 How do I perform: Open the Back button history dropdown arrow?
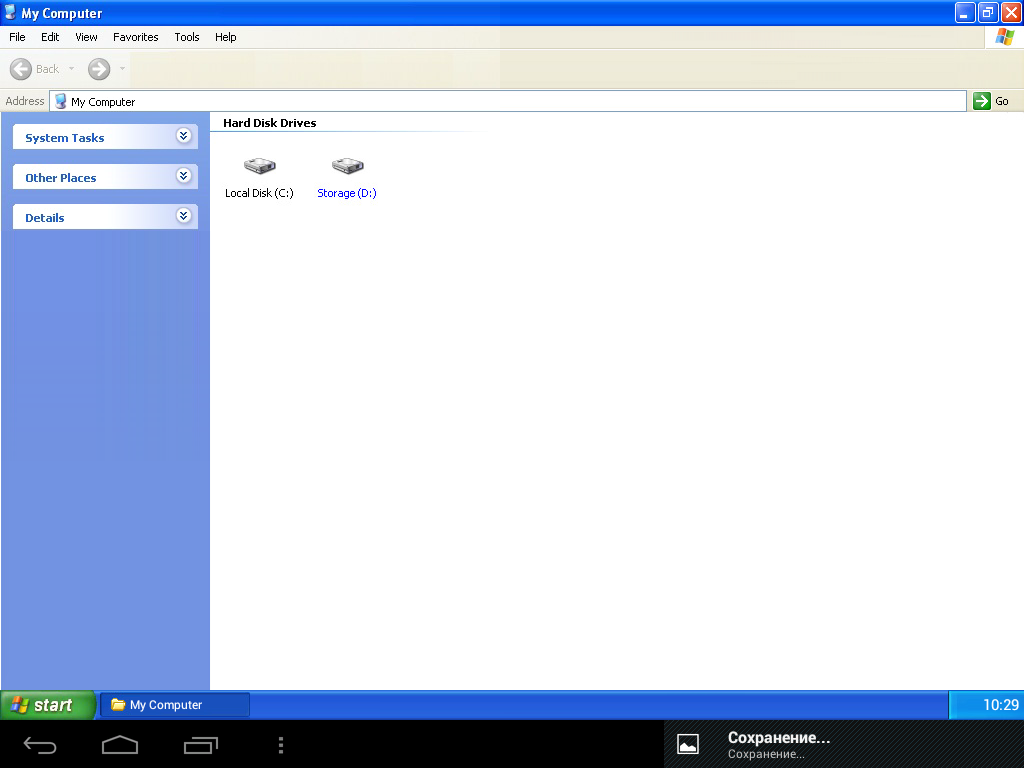(71, 69)
